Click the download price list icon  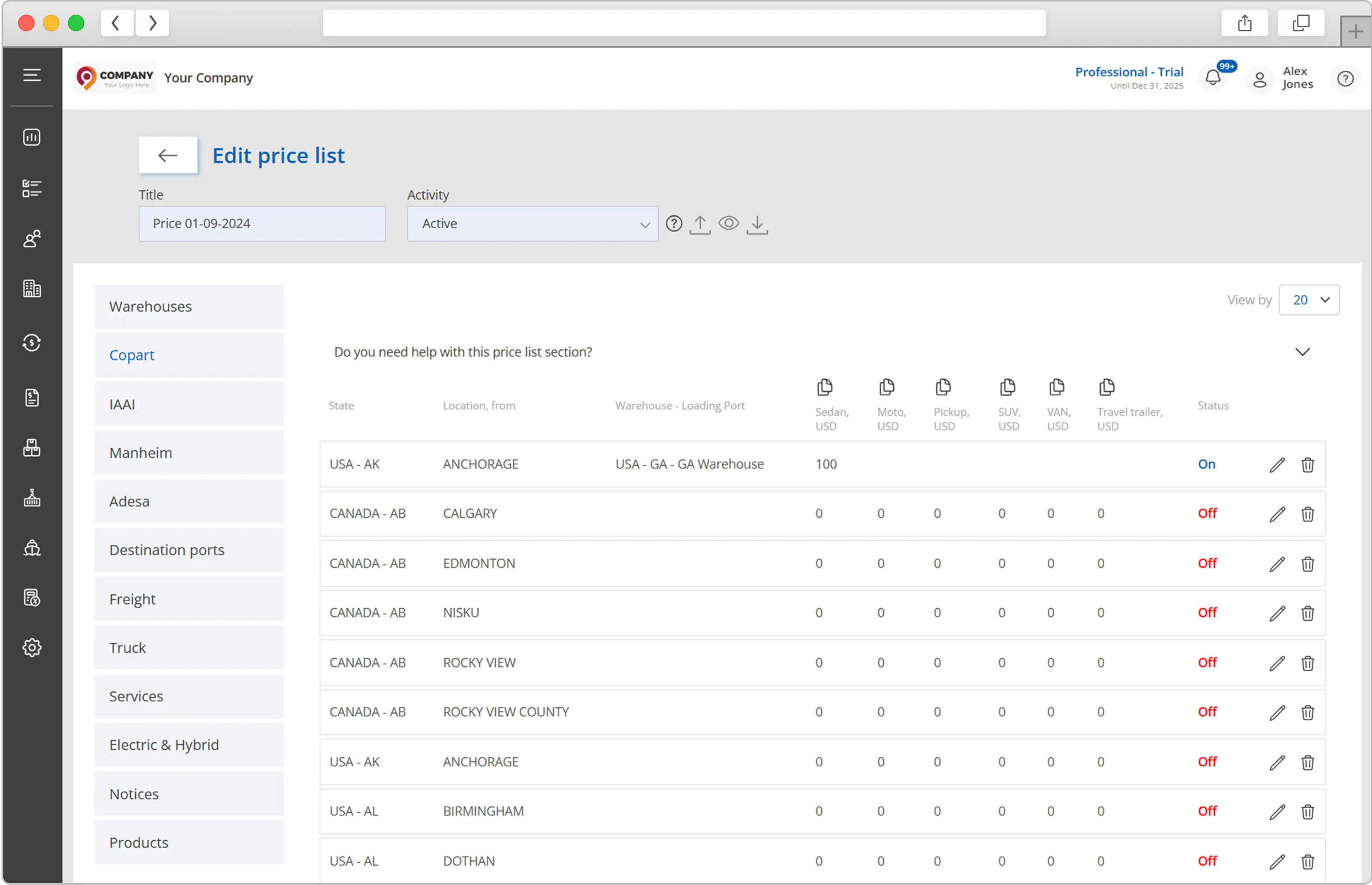(757, 224)
